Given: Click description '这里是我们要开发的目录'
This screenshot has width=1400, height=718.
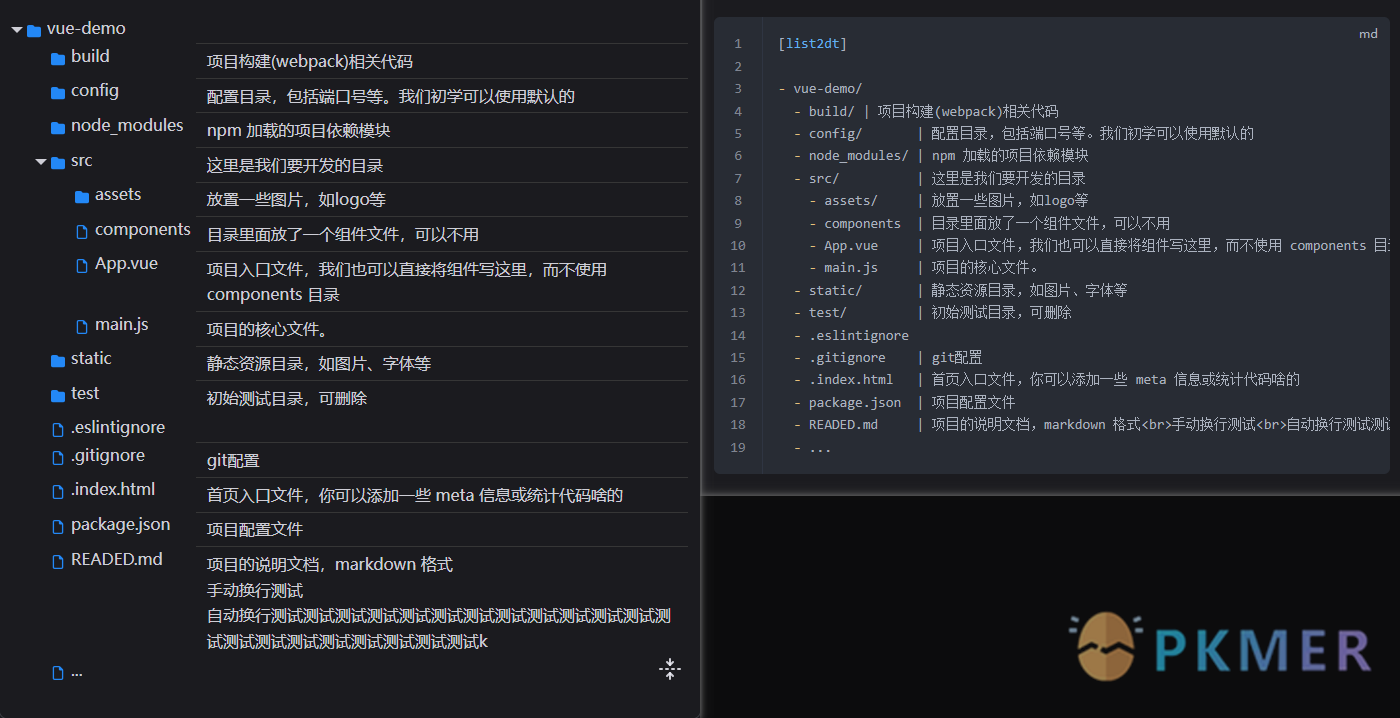Looking at the screenshot, I should click(x=295, y=166).
